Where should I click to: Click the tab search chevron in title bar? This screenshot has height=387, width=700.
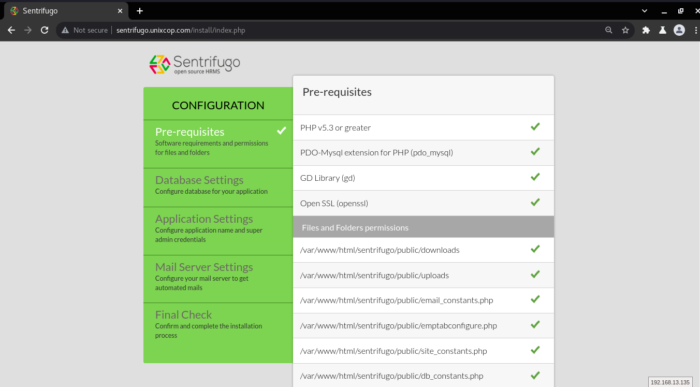(644, 11)
